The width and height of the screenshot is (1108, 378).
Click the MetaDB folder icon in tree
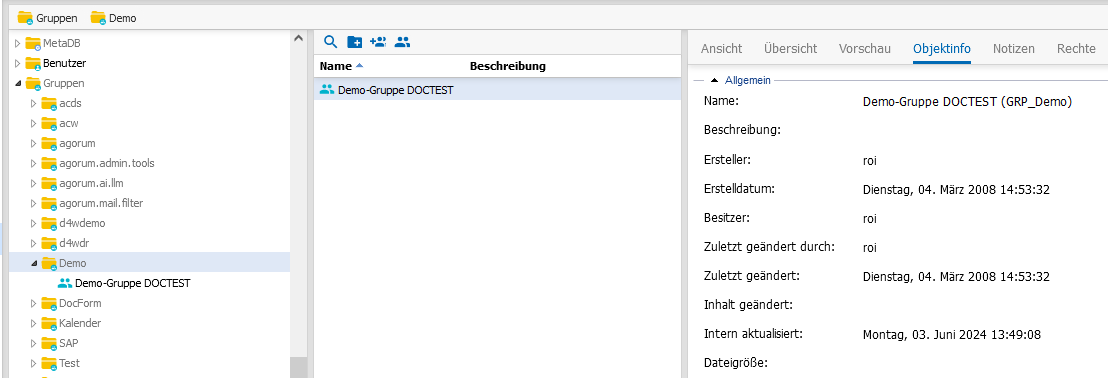pos(33,43)
